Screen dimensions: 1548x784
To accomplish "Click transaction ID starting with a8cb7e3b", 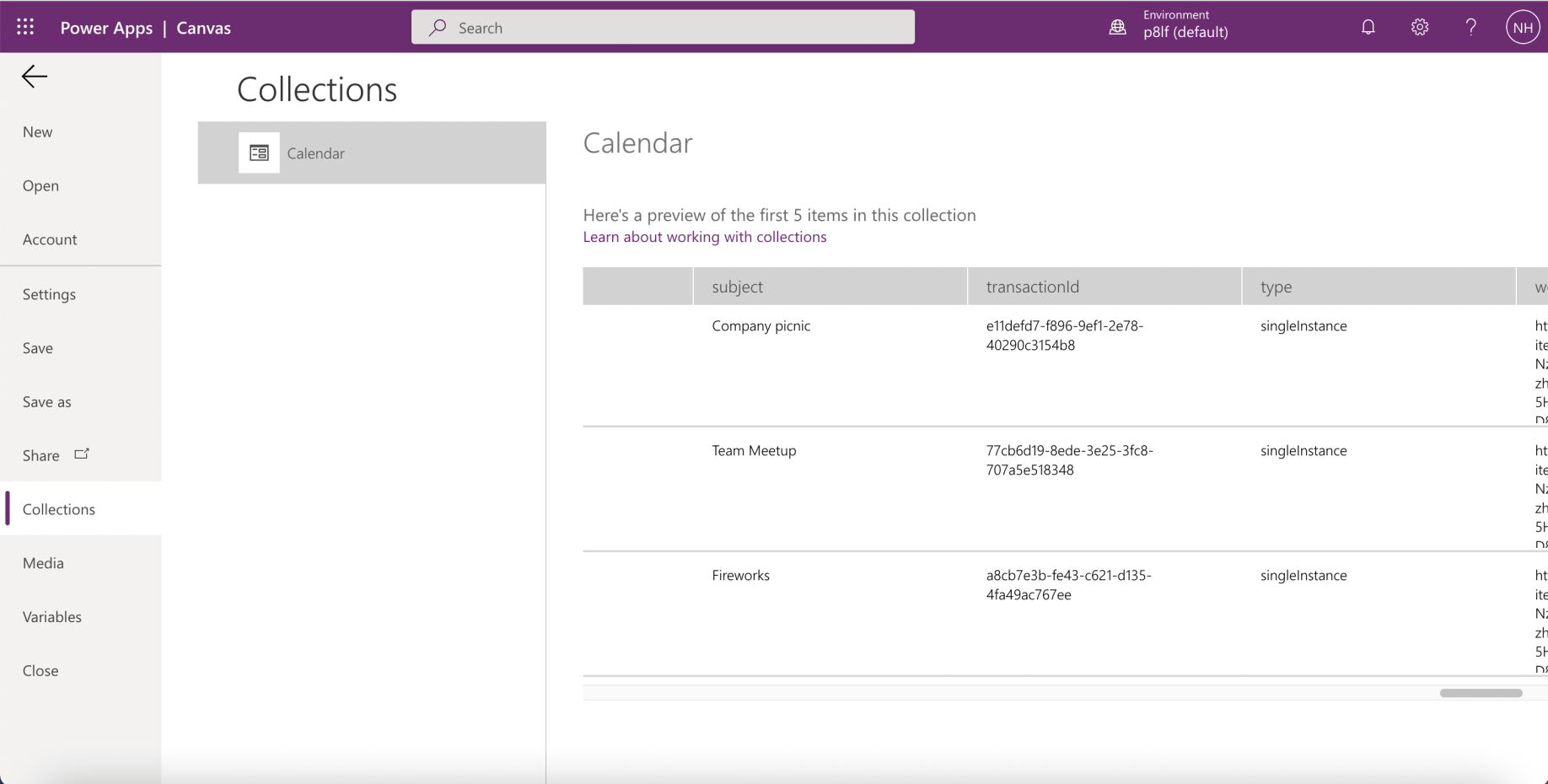I will [1069, 585].
